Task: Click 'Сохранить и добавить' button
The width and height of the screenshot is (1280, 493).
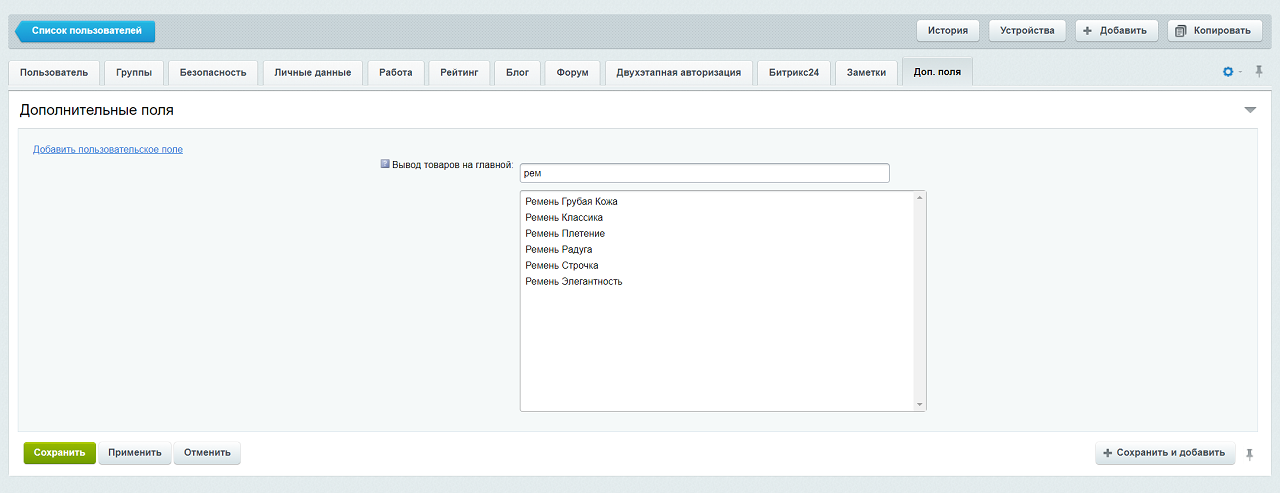Action: [x=1165, y=453]
